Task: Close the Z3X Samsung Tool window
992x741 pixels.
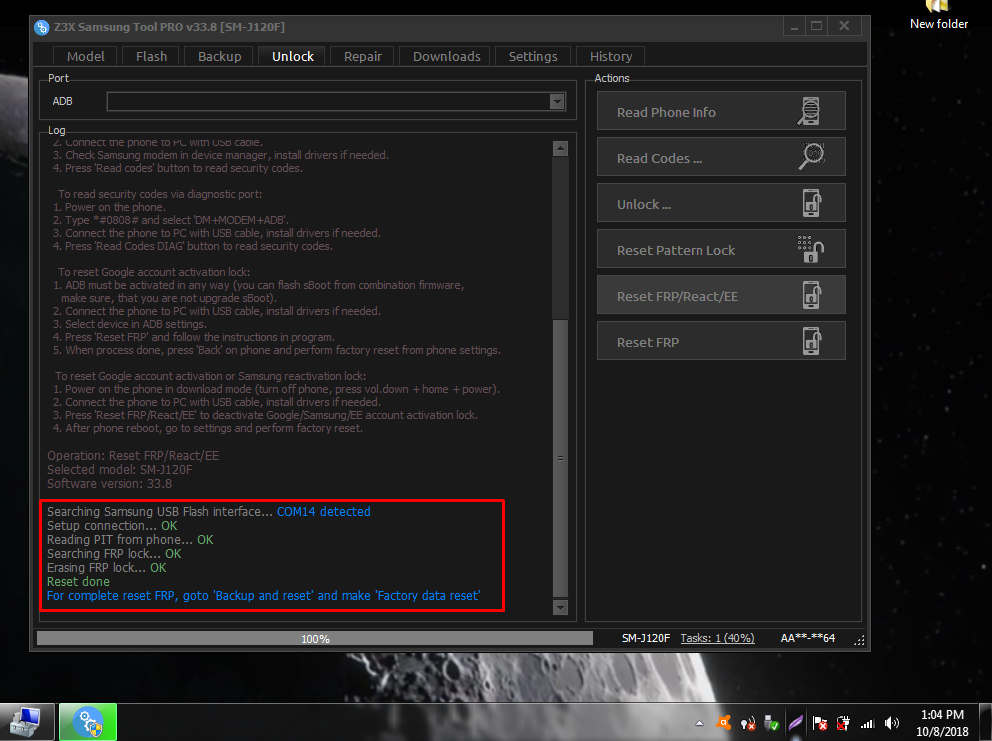Action: coord(844,26)
